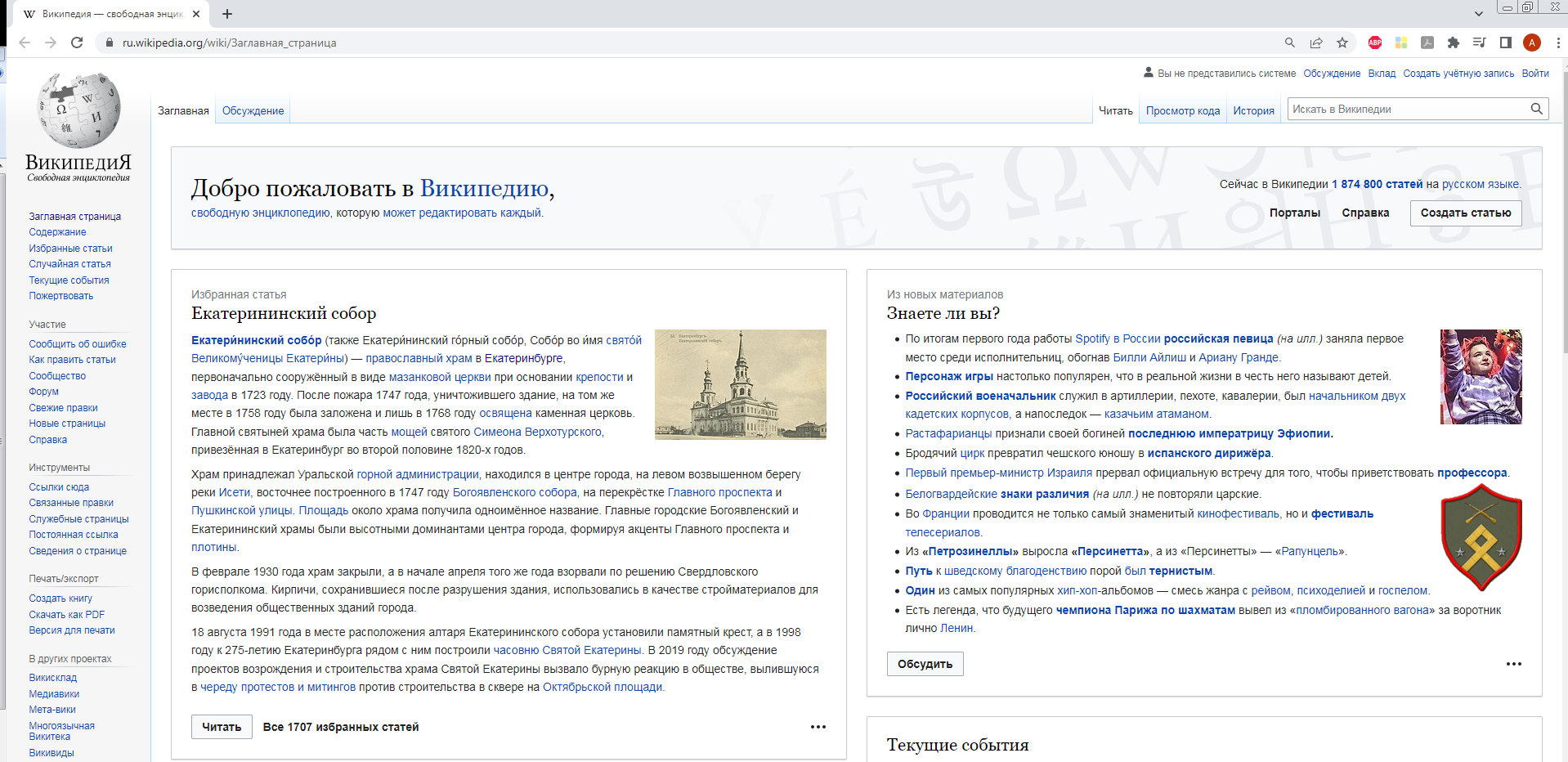Viewport: 1568px width, 762px height.
Task: Open Свежие правки in the sidebar
Action: [x=63, y=408]
